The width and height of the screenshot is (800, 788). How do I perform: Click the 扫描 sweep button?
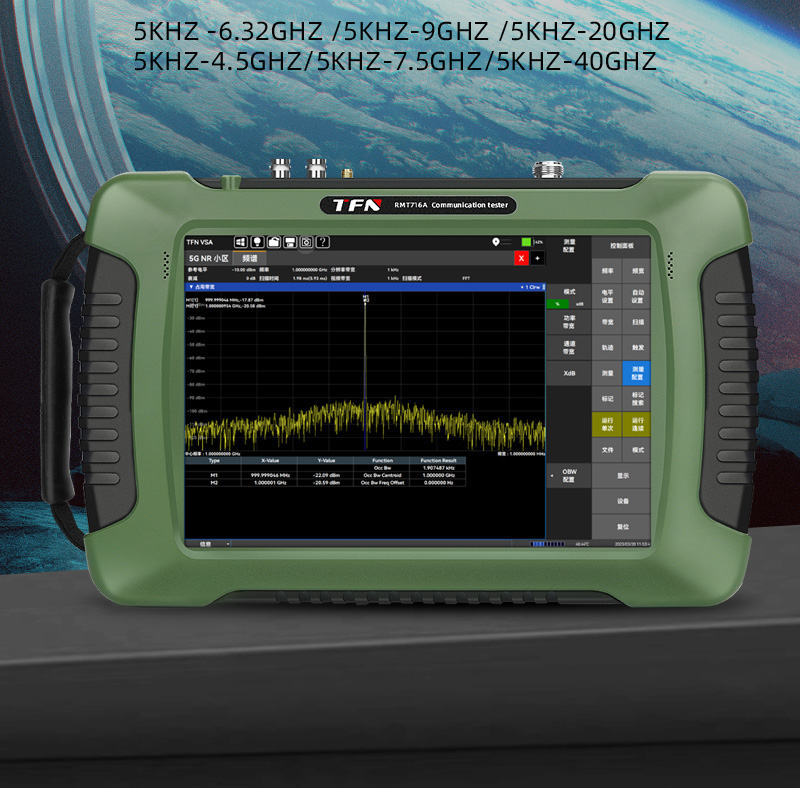637,322
